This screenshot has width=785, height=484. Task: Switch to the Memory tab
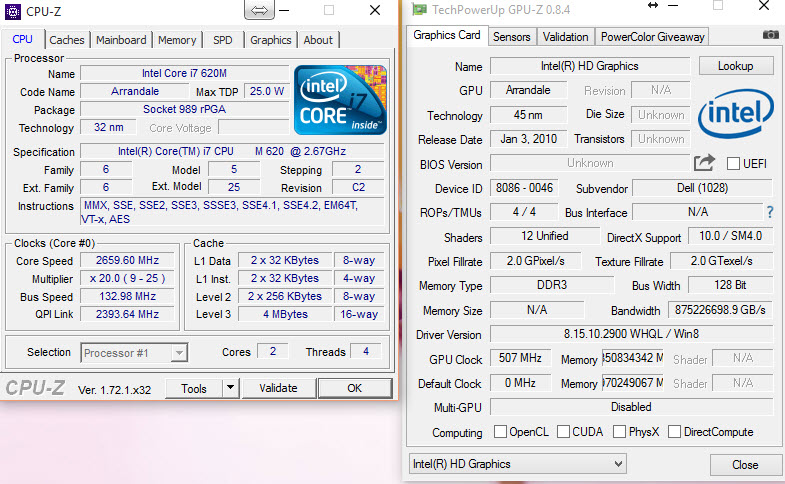coord(177,40)
